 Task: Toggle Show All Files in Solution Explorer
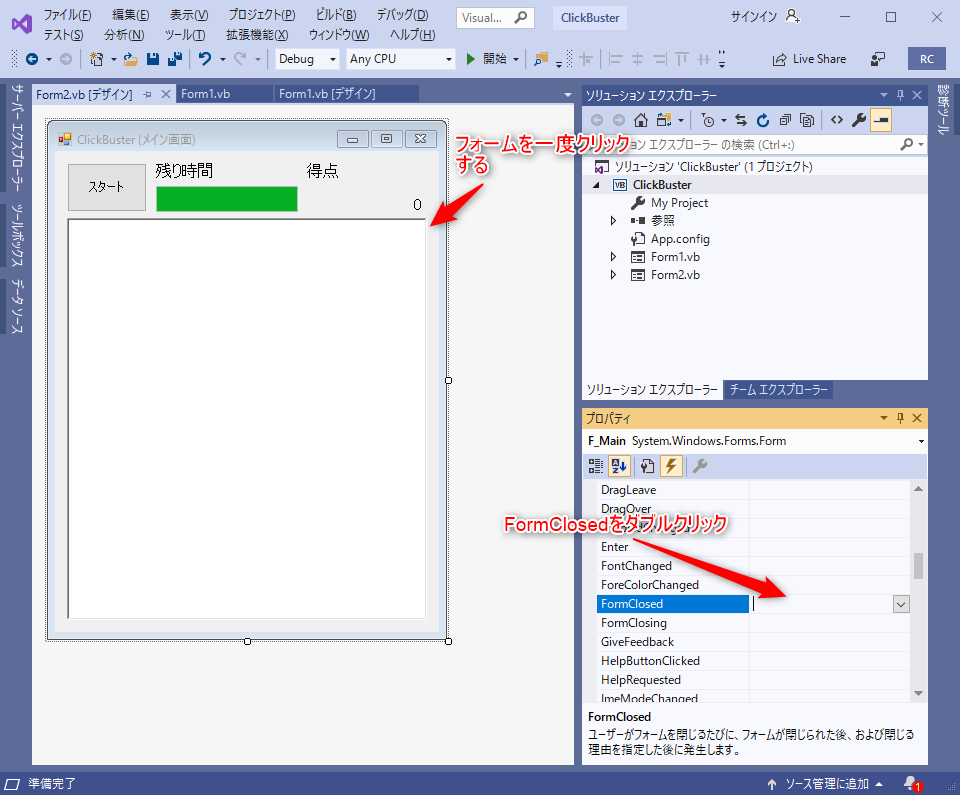click(807, 121)
